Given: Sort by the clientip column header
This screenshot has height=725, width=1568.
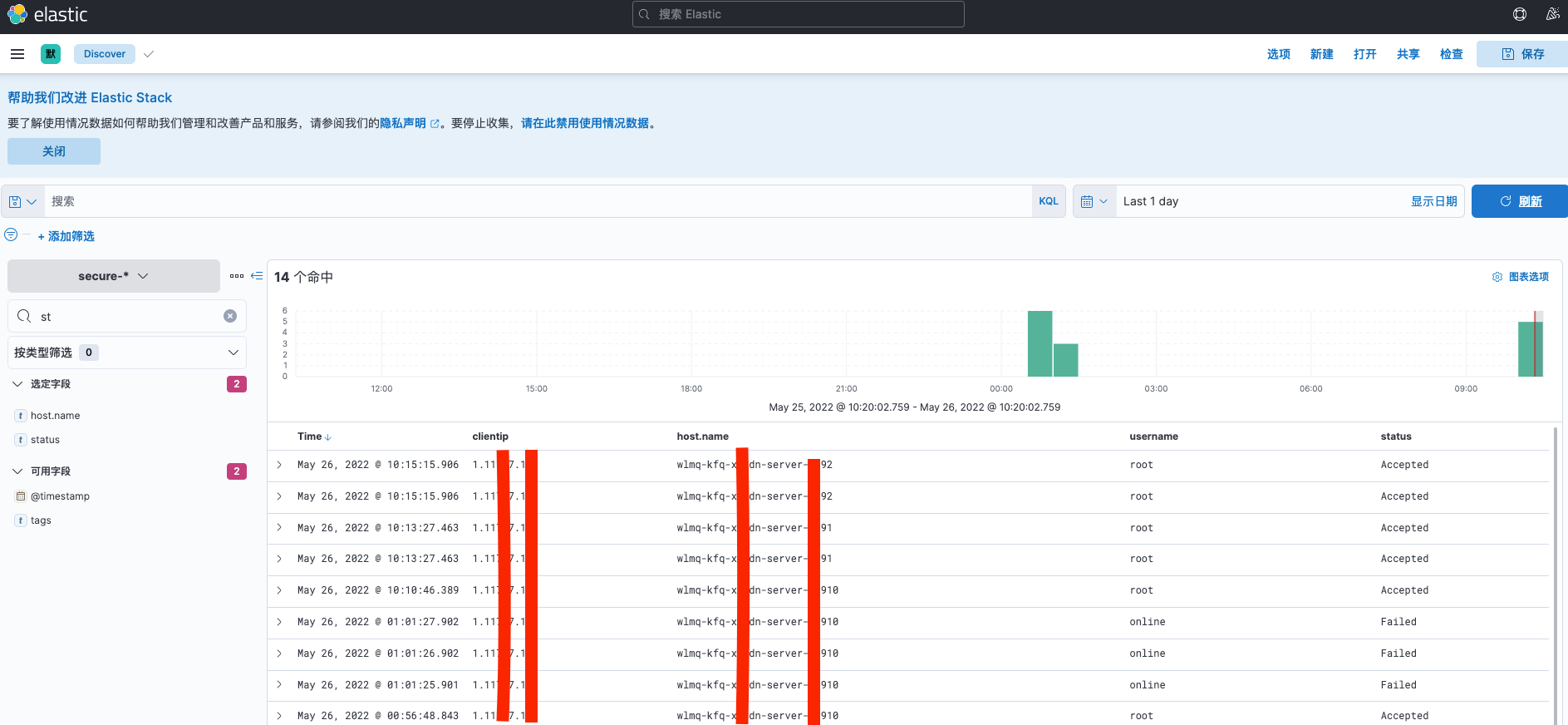Looking at the screenshot, I should pos(490,436).
